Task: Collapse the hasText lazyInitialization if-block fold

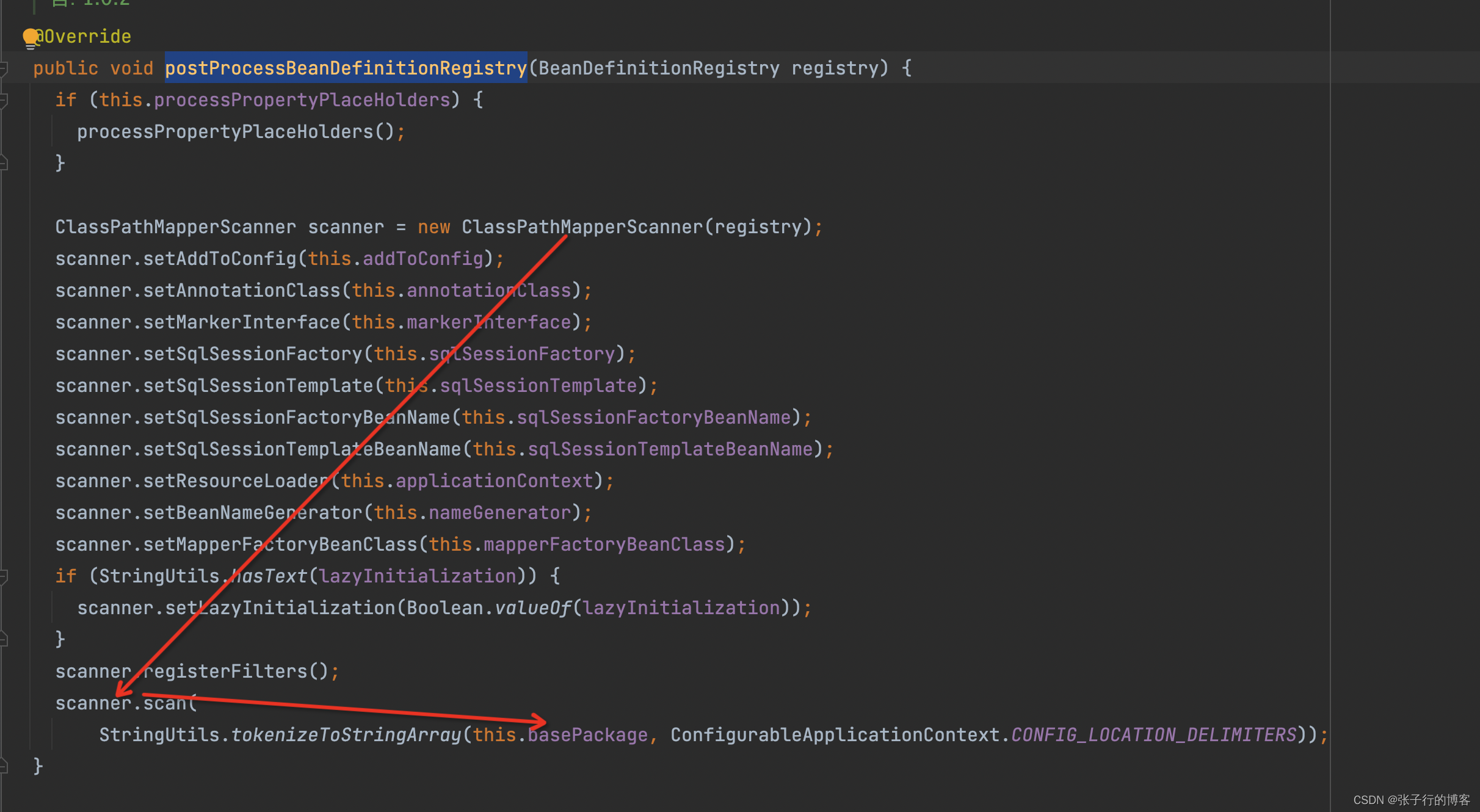Action: click(4, 576)
